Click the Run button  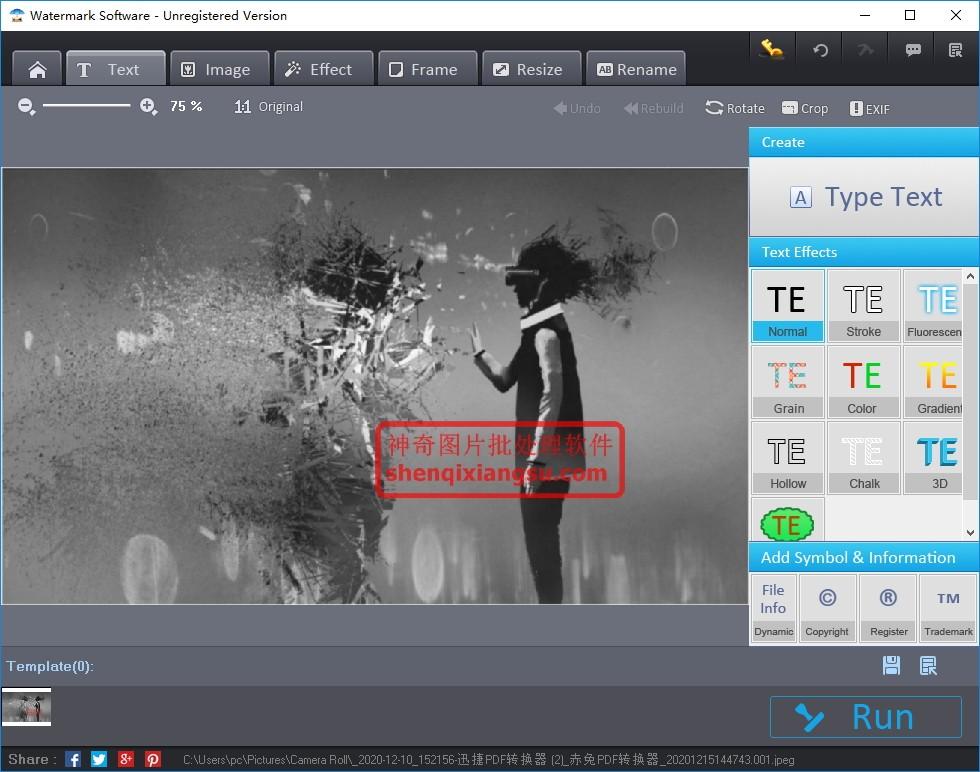[x=866, y=717]
